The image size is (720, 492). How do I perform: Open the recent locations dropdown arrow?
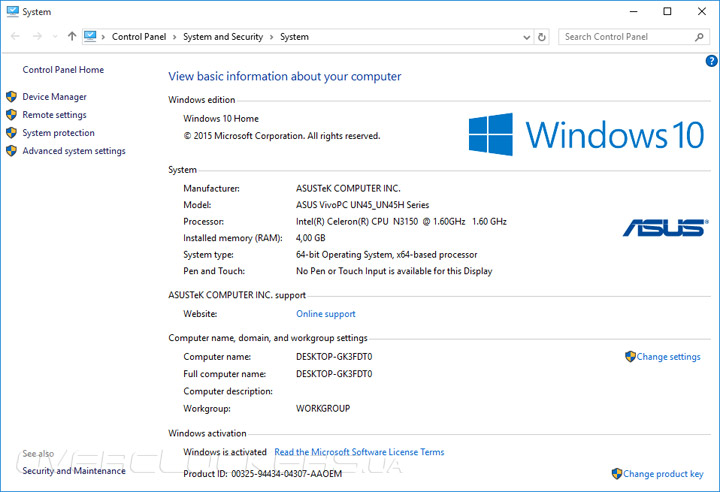(x=55, y=36)
